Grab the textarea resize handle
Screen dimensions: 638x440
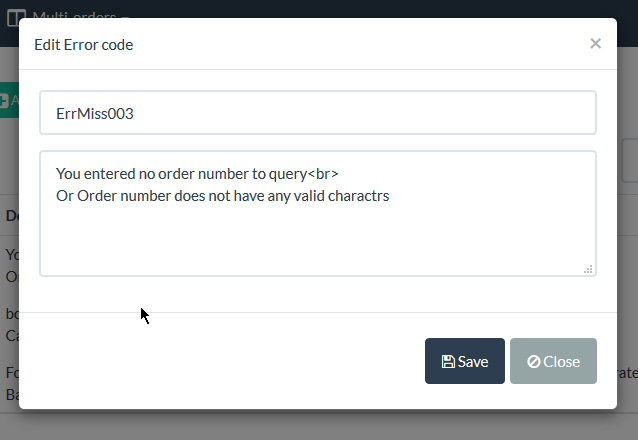click(x=588, y=268)
